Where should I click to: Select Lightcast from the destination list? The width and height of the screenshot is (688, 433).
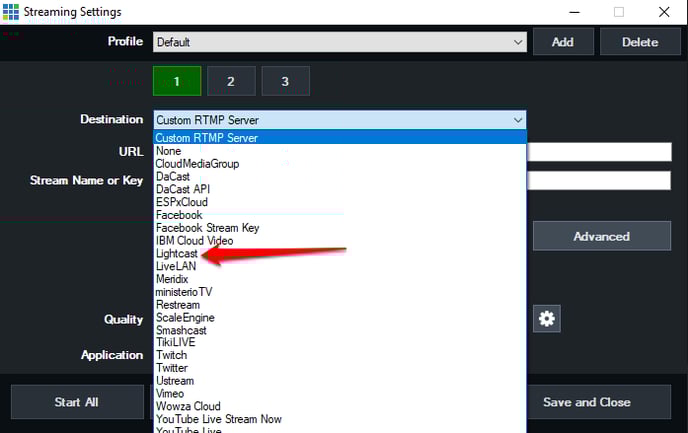point(177,254)
